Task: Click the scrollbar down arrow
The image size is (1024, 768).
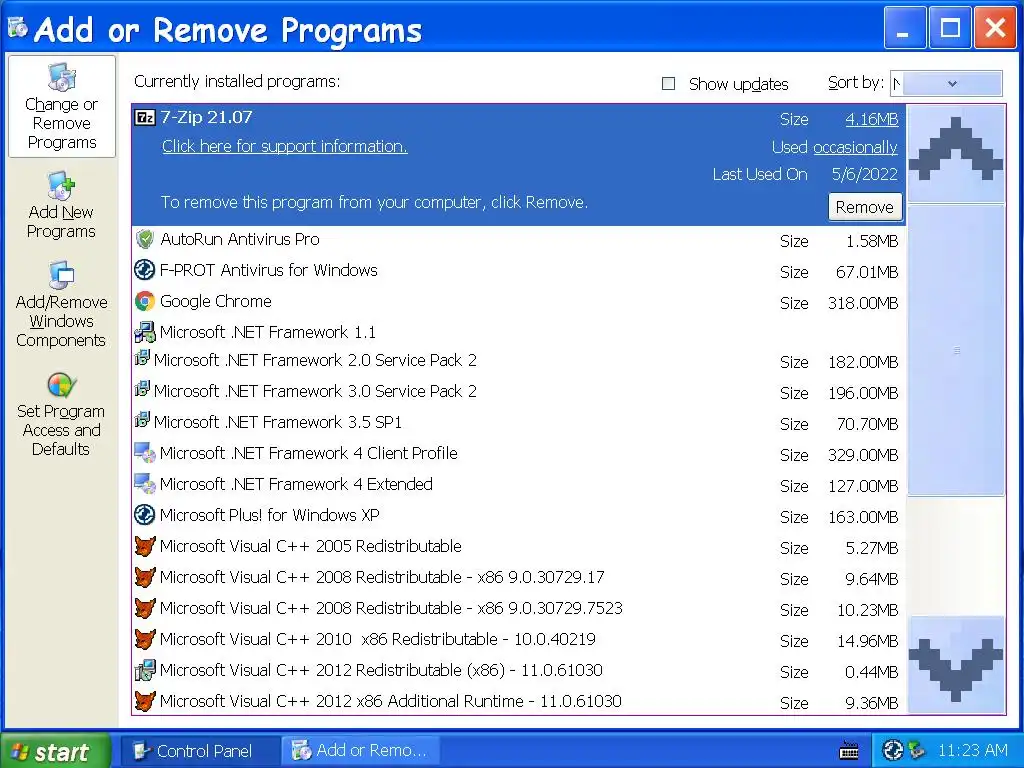Action: (x=956, y=665)
